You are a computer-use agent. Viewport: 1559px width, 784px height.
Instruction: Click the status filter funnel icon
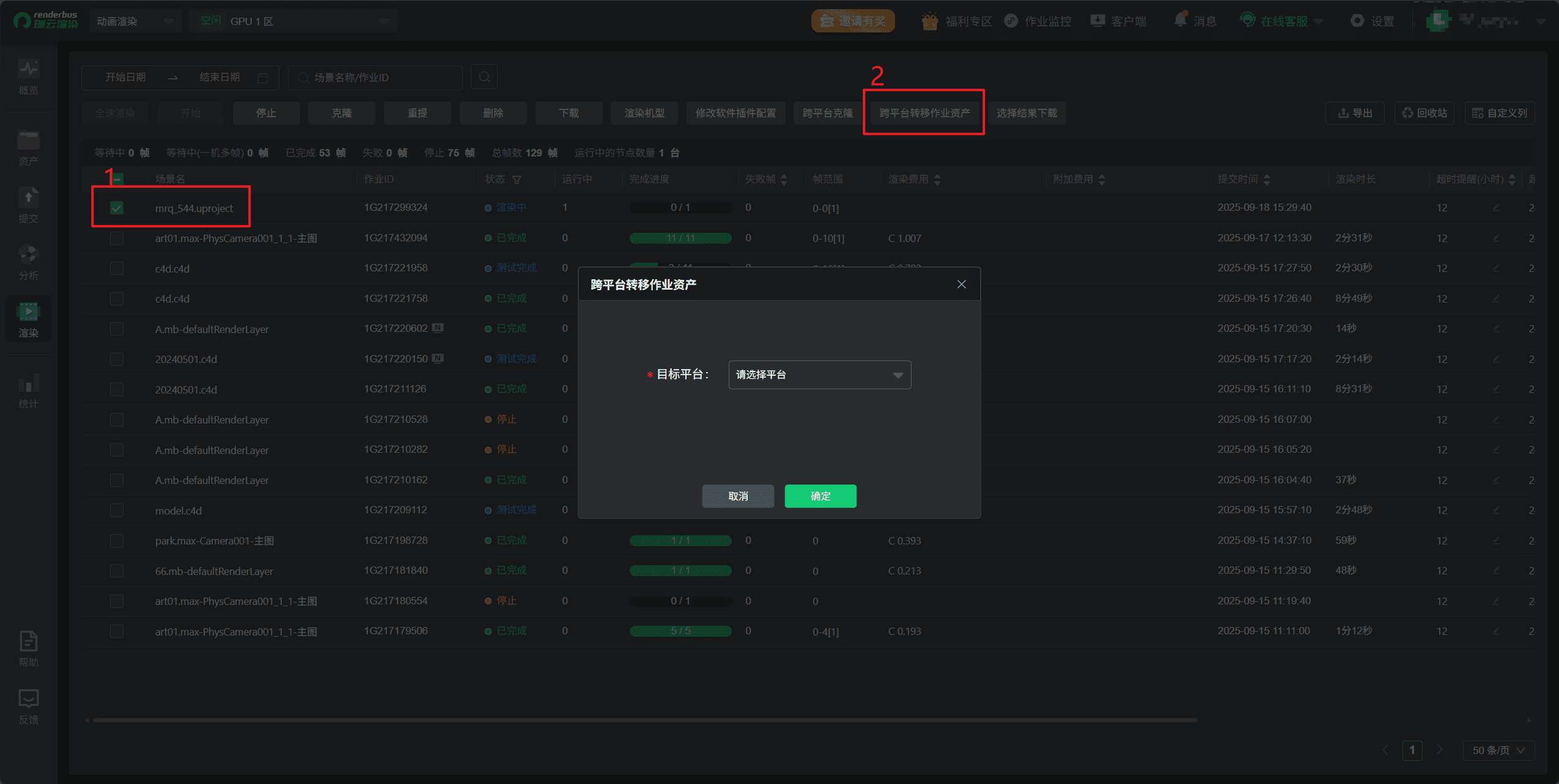pyautogui.click(x=517, y=180)
